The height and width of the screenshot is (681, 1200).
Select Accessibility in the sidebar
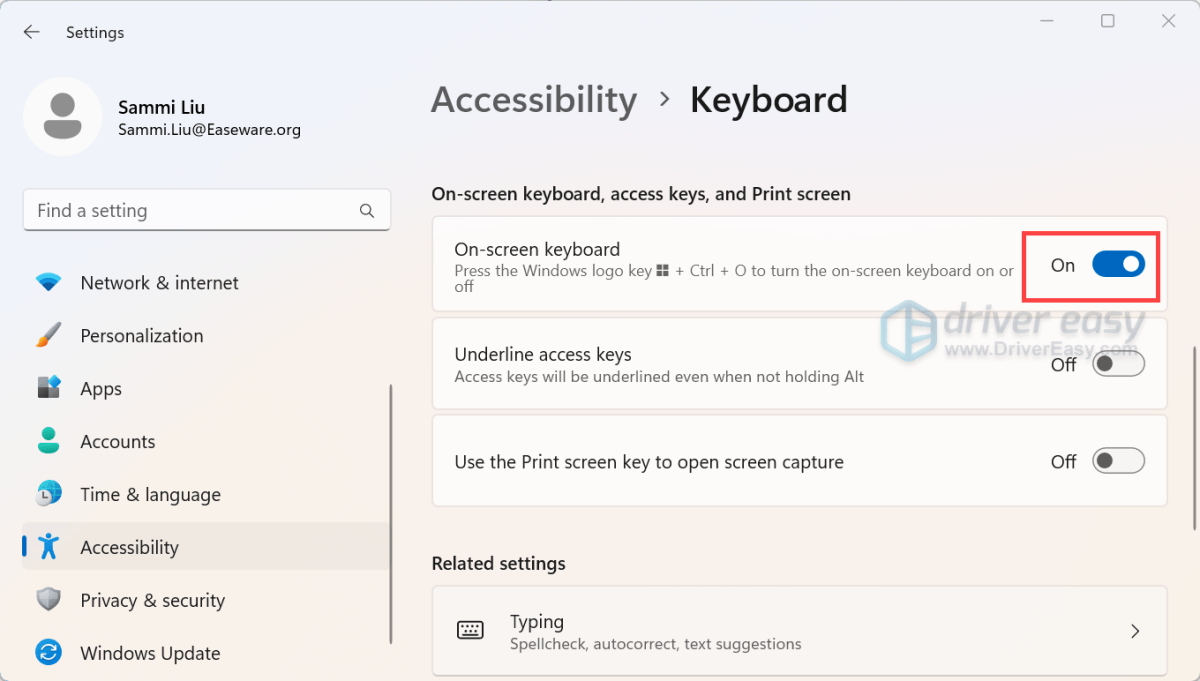pyautogui.click(x=129, y=547)
